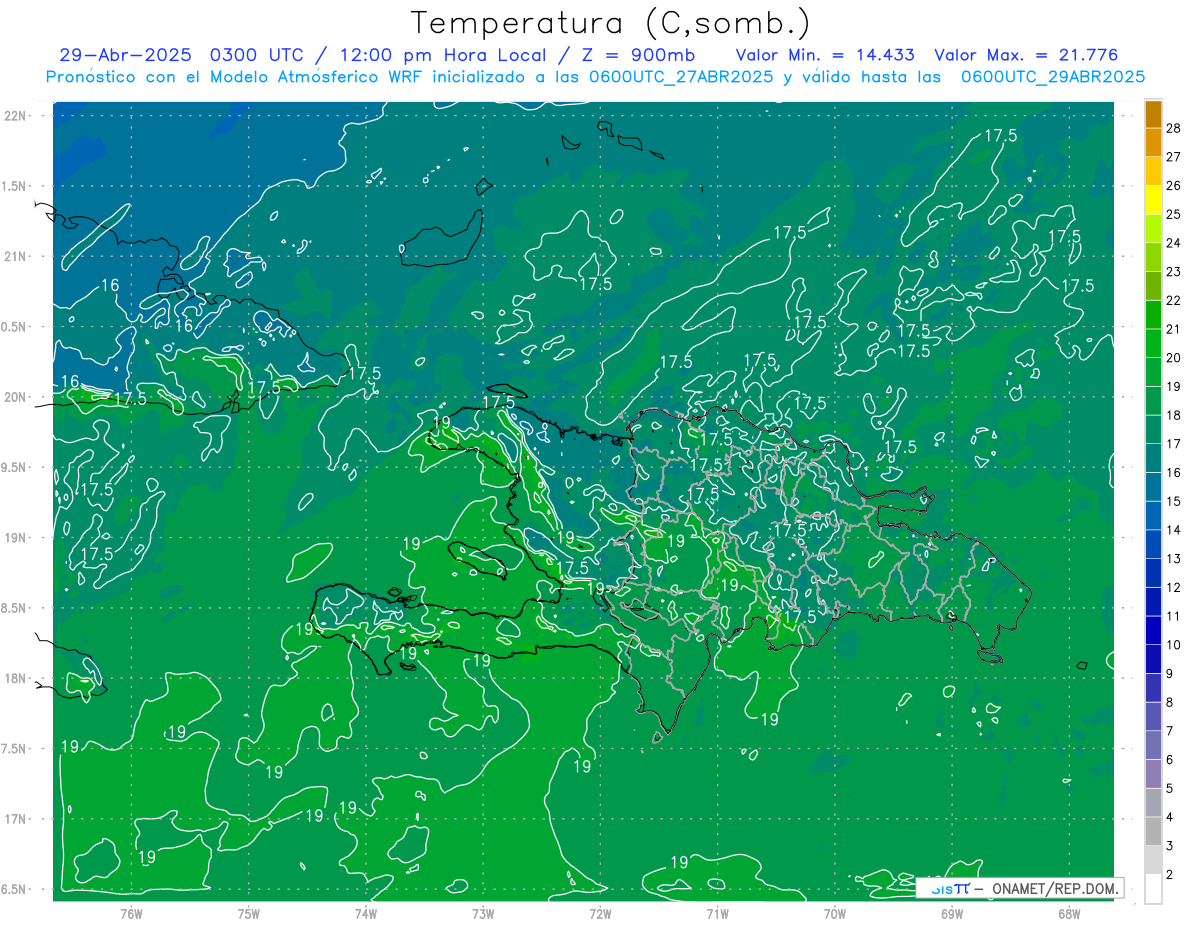Click the '74W' longitude label
Screen dimensions: 1200x927
click(x=365, y=913)
